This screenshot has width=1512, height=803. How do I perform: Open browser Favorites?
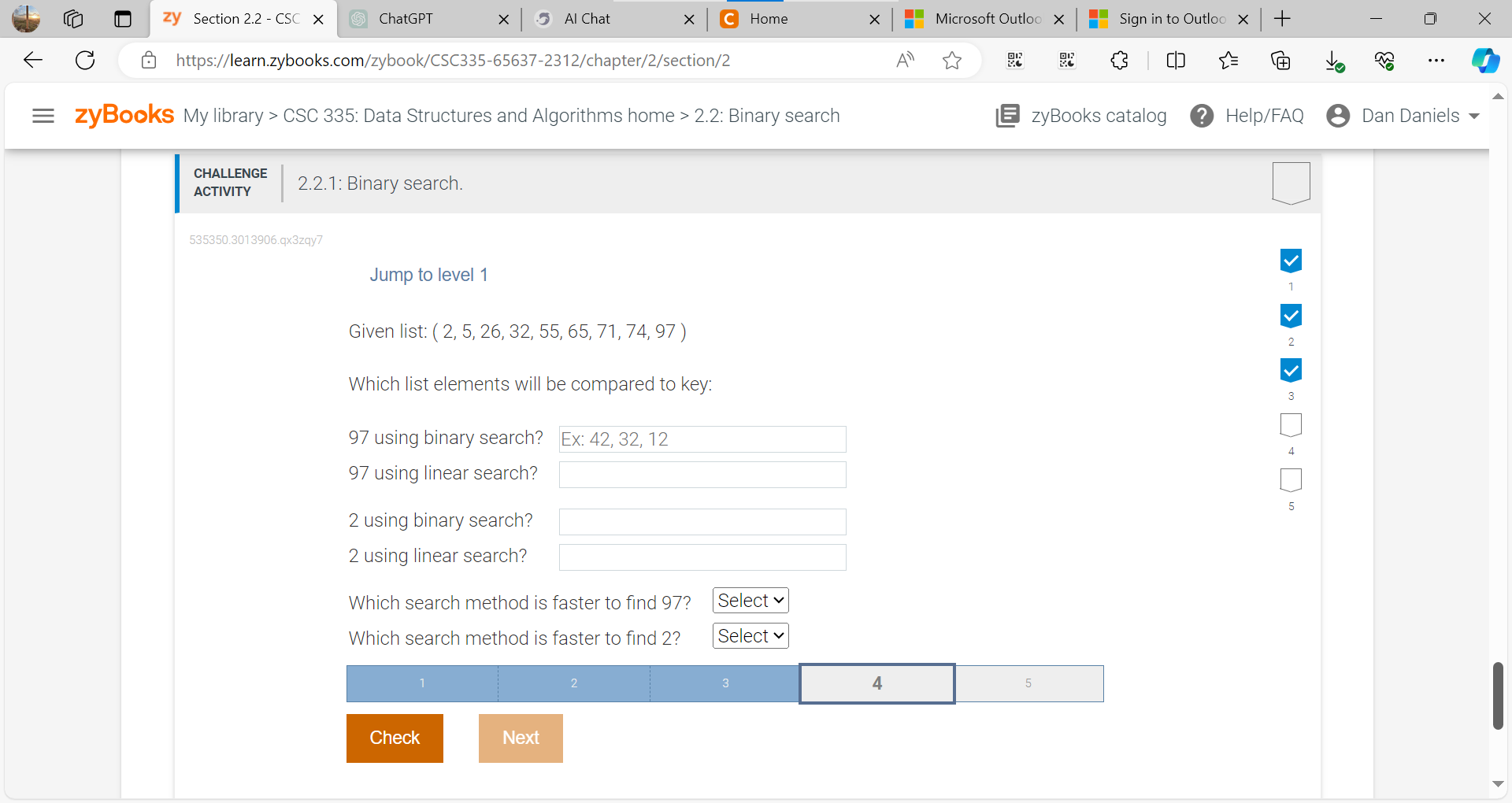[1228, 60]
